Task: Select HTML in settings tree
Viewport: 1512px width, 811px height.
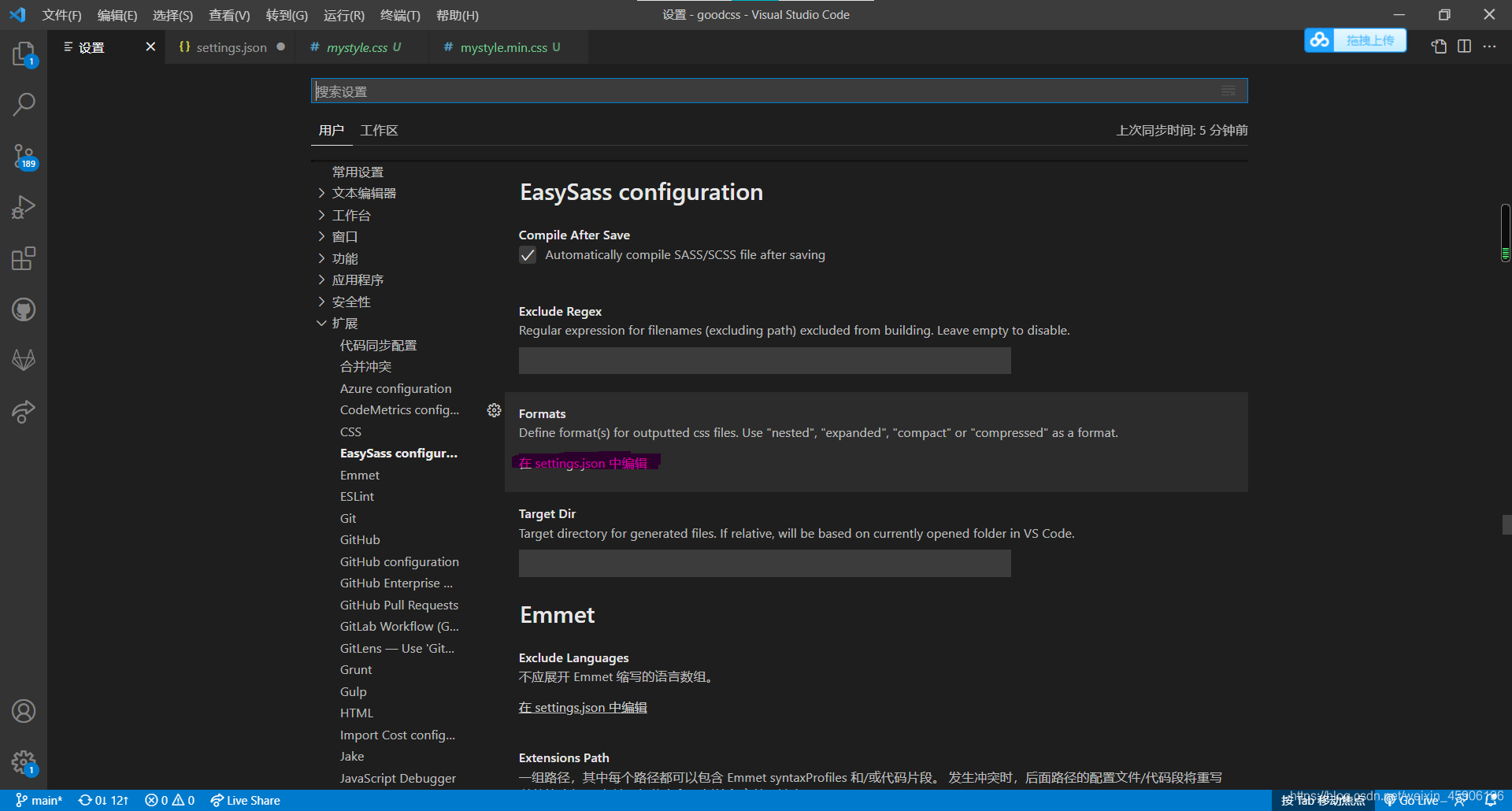Action: pos(356,713)
